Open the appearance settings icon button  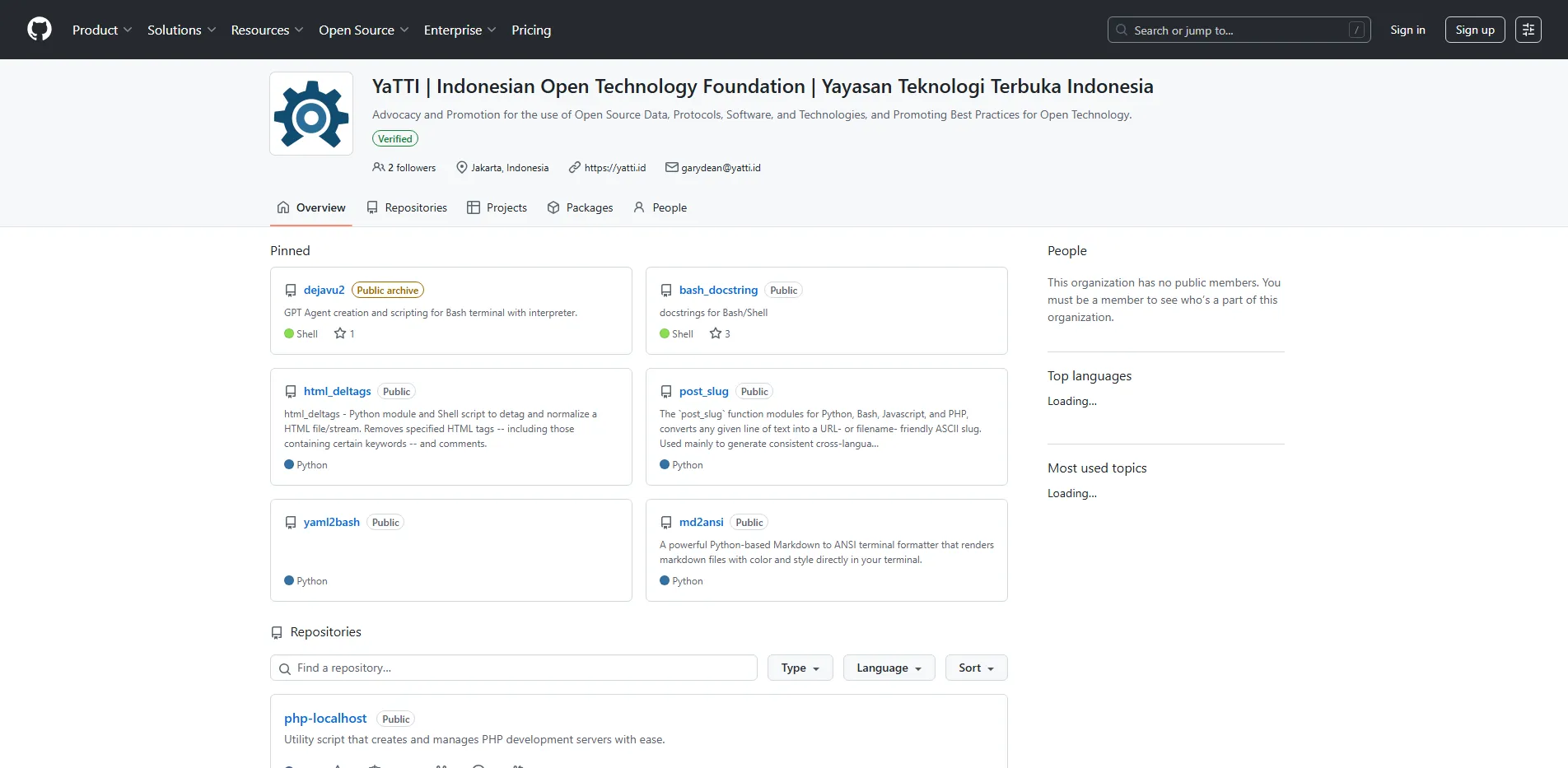coord(1528,30)
